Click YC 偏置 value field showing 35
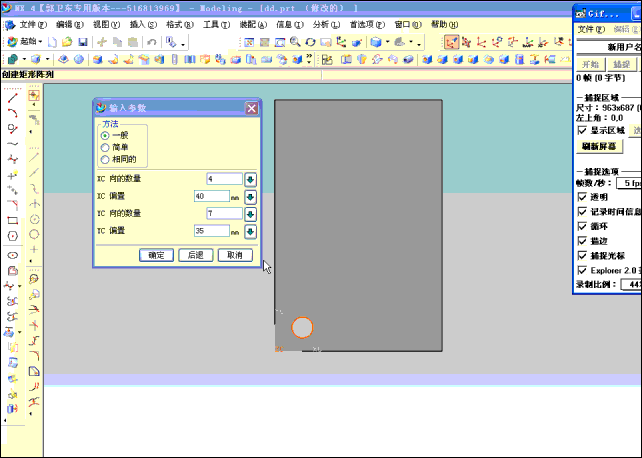 click(x=212, y=231)
